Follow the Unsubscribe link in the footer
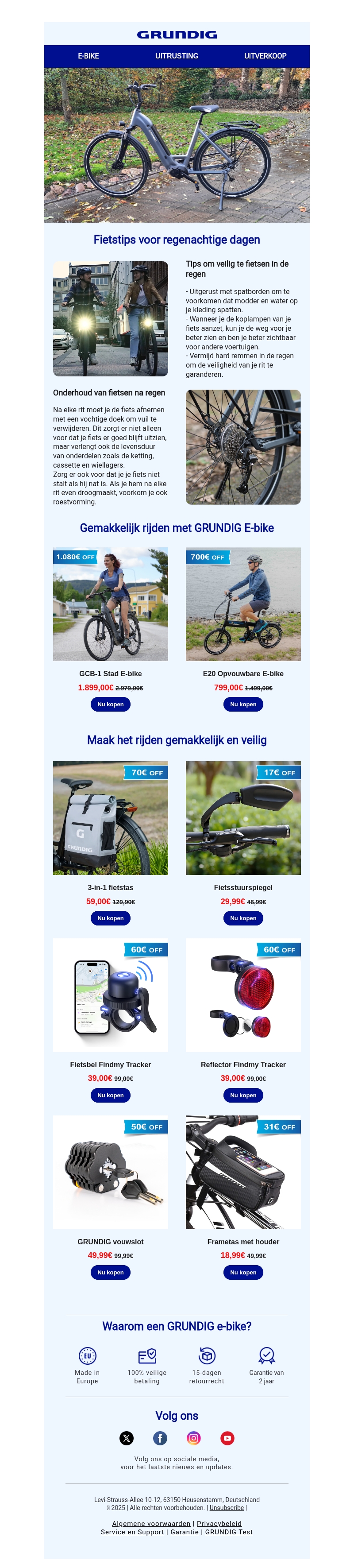The height and width of the screenshot is (1568, 354). [227, 1508]
